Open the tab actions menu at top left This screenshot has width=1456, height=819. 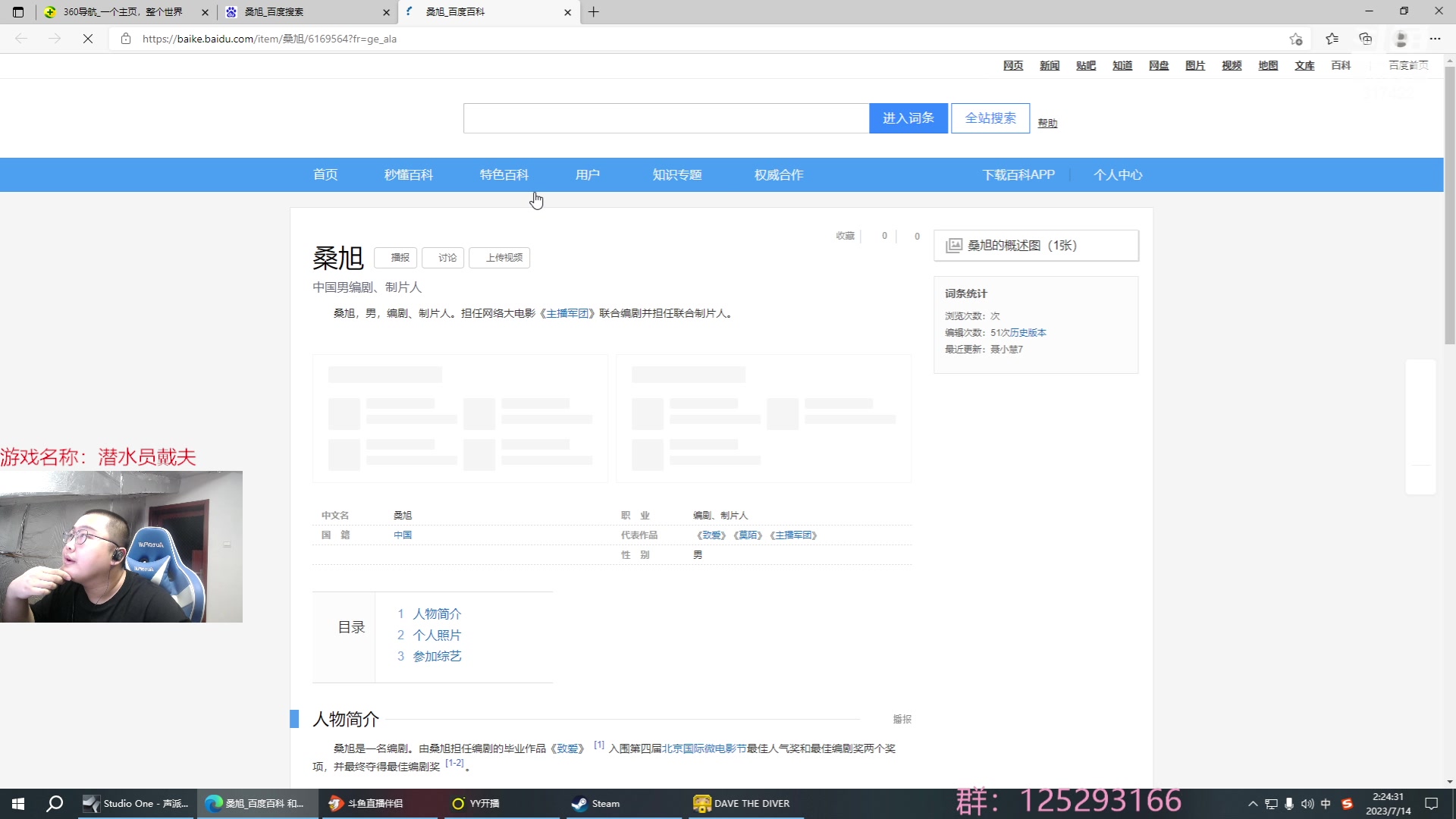tap(17, 12)
